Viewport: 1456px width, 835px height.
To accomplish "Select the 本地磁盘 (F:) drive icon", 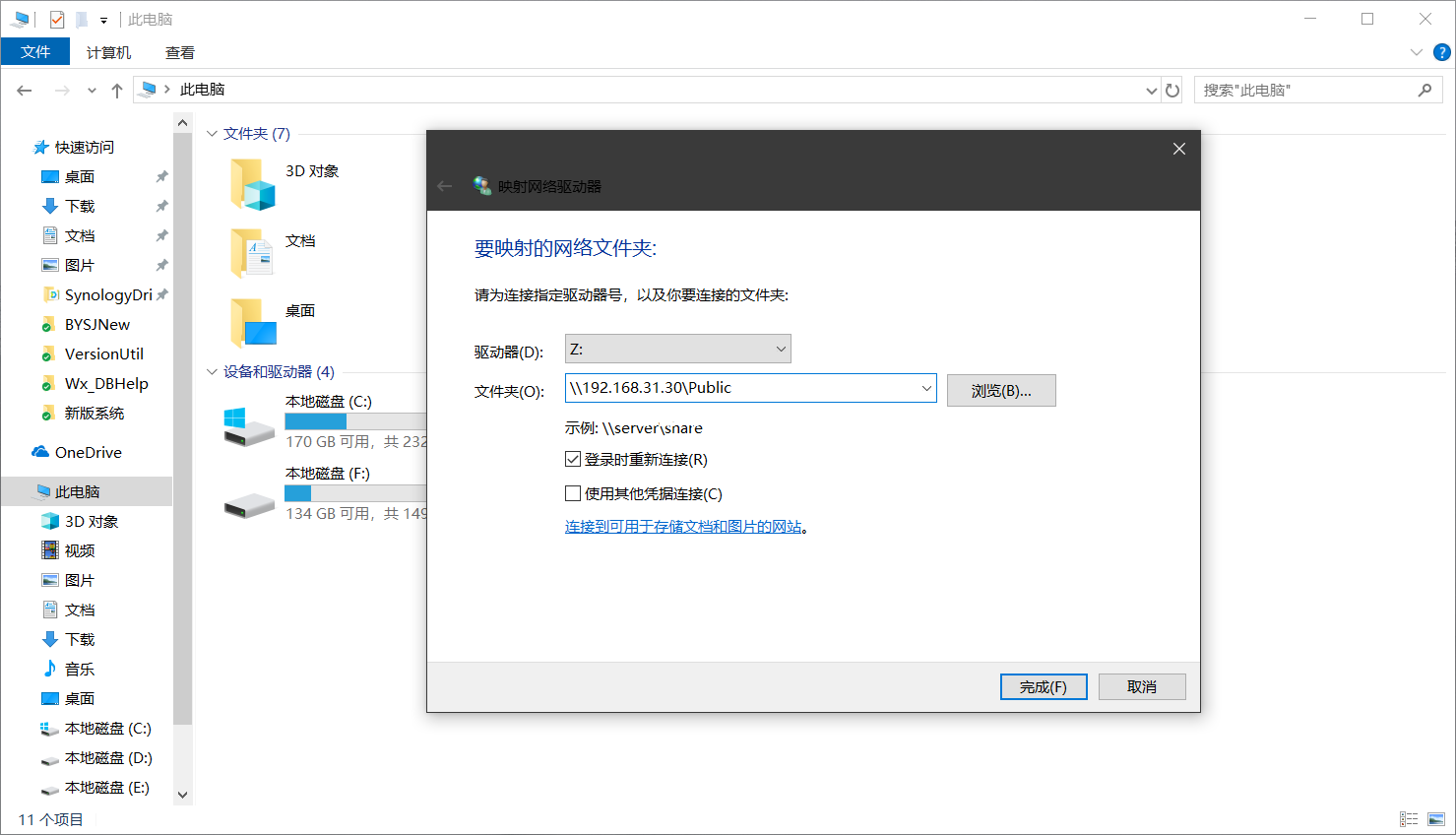I will click(x=249, y=506).
